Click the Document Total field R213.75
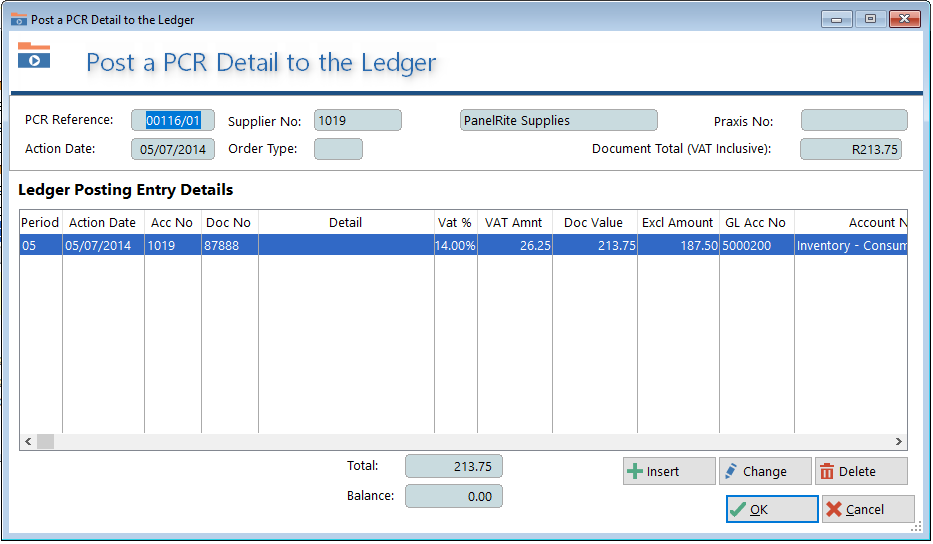933x544 pixels. pyautogui.click(x=851, y=149)
